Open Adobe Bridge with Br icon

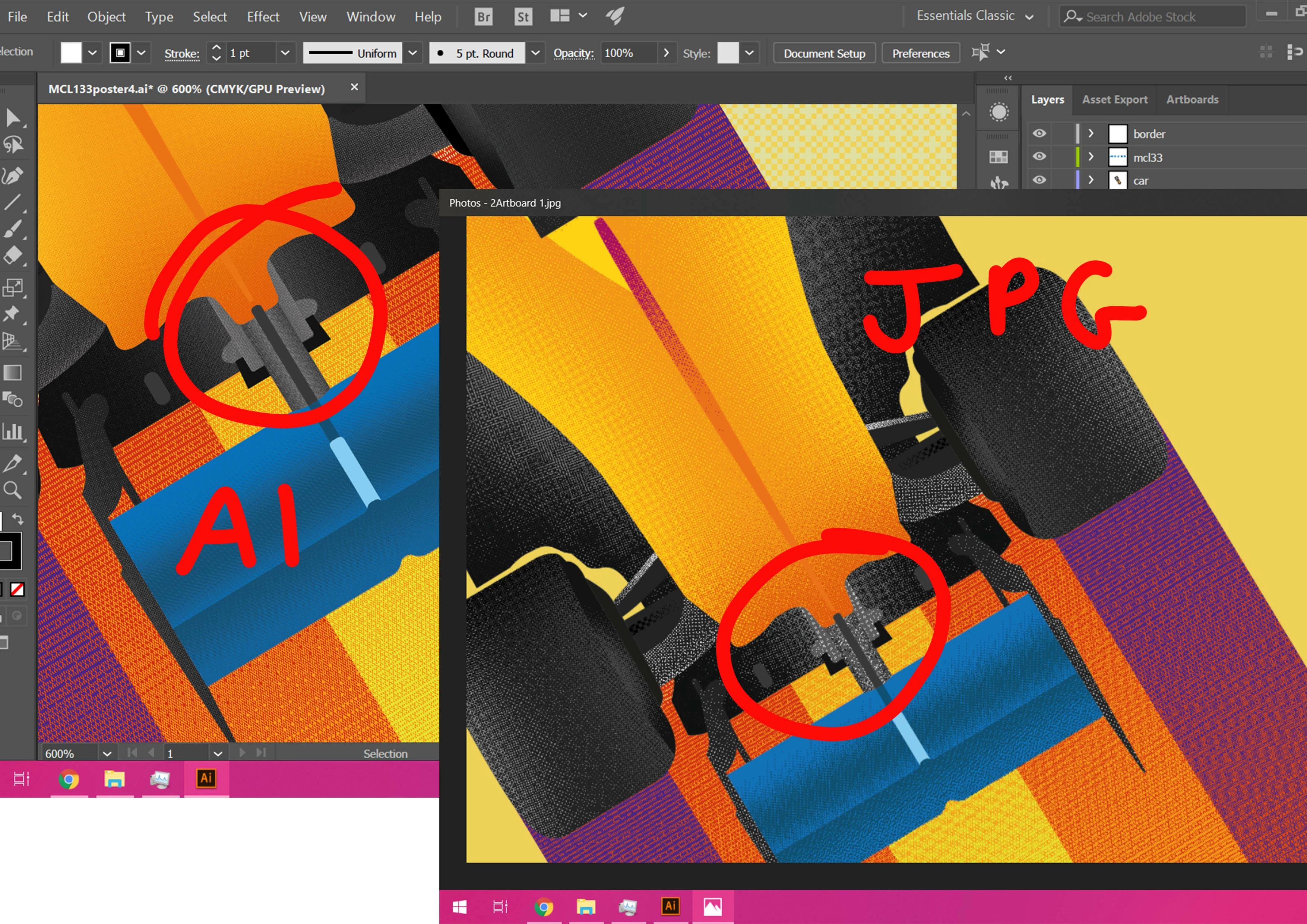point(483,16)
